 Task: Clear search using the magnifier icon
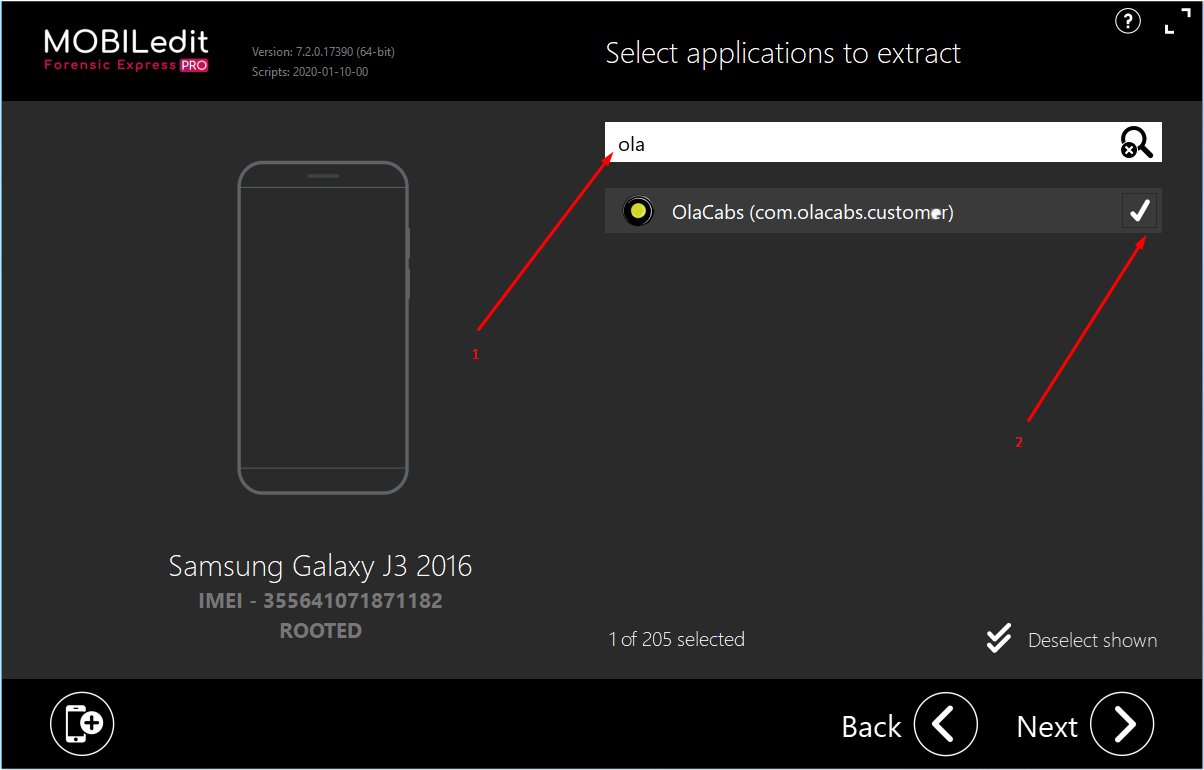click(x=1136, y=143)
